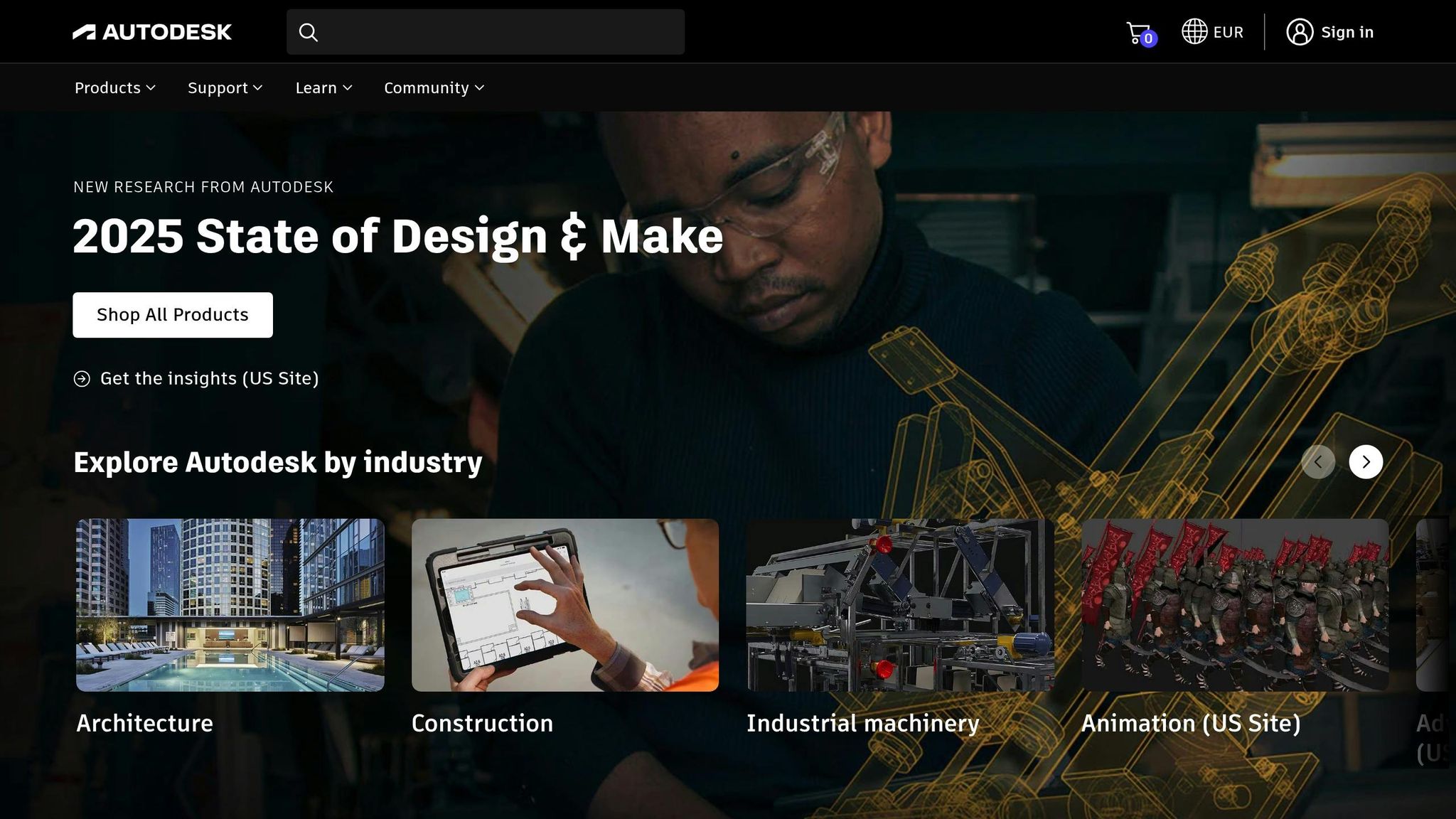1456x819 pixels.
Task: Click the Animation (US Site) label
Action: tap(1191, 723)
